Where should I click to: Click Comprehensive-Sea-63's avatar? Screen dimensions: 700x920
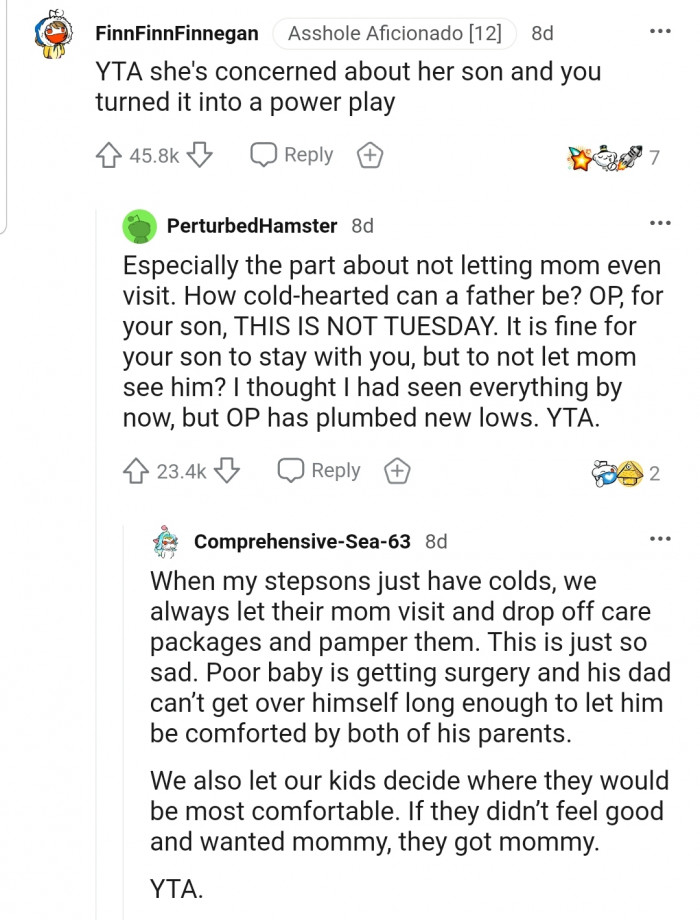tap(167, 541)
